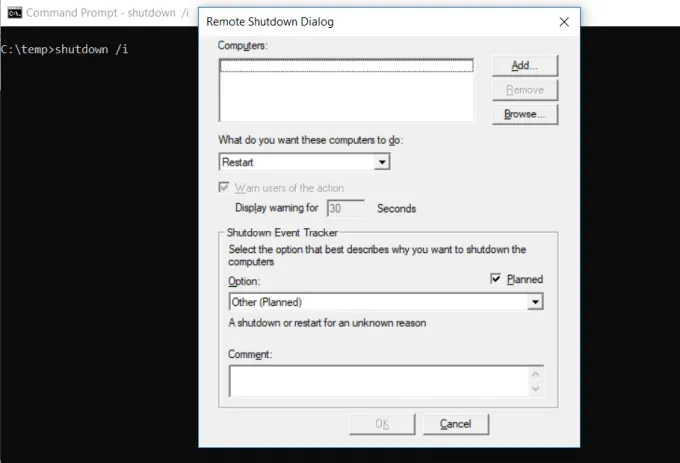Click the Display warning seconds field
This screenshot has width=680, height=463.
346,209
